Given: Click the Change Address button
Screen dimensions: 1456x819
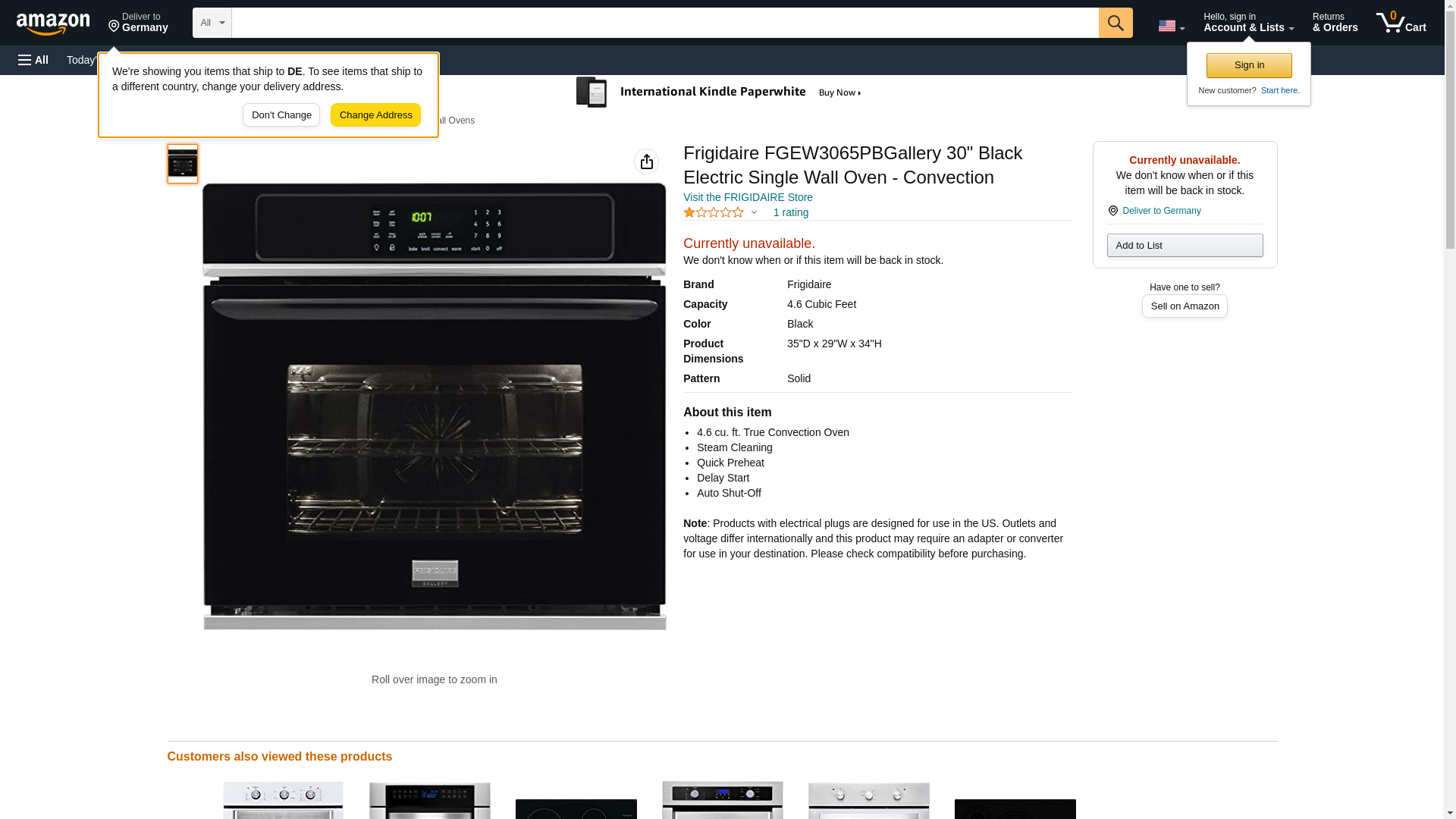Looking at the screenshot, I should coord(375,115).
